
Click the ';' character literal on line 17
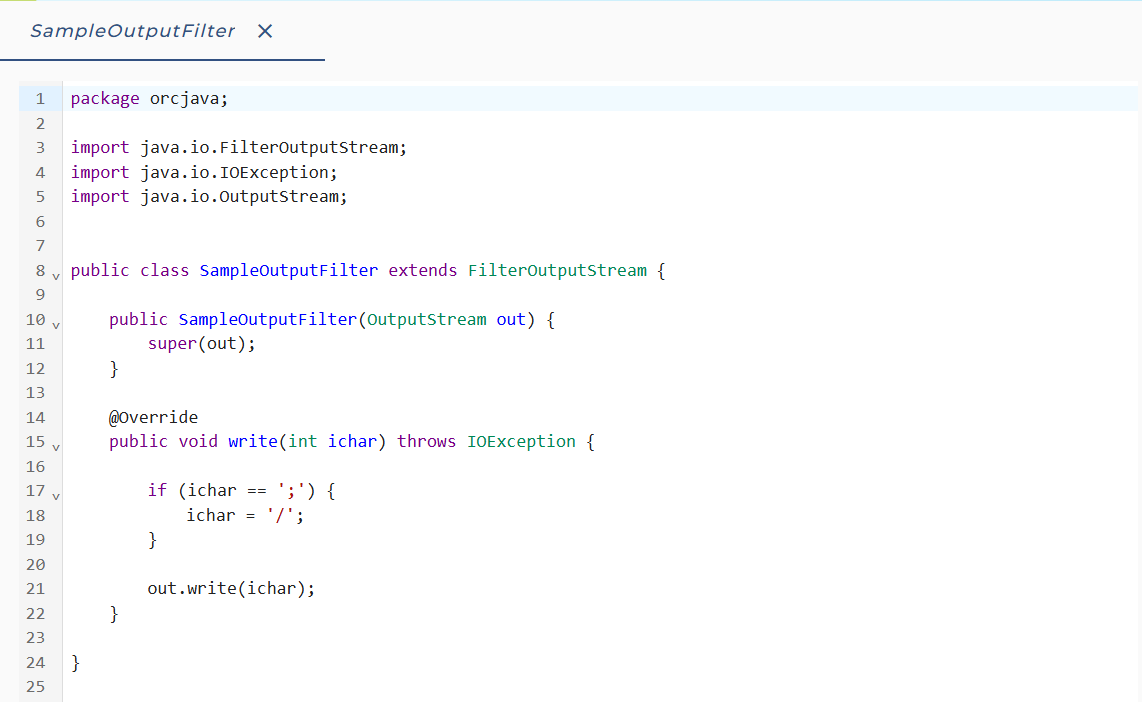tap(291, 491)
